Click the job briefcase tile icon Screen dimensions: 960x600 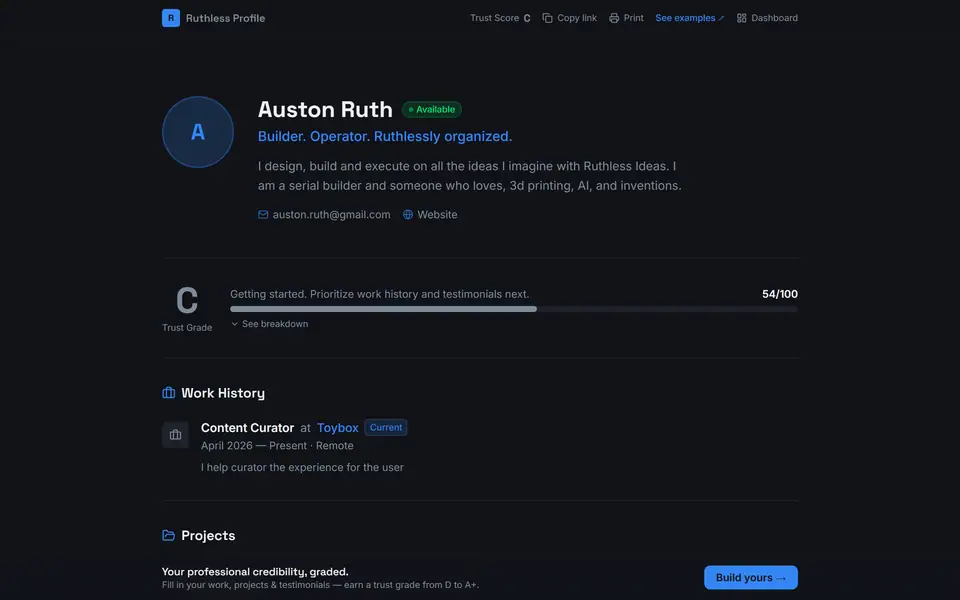point(175,435)
